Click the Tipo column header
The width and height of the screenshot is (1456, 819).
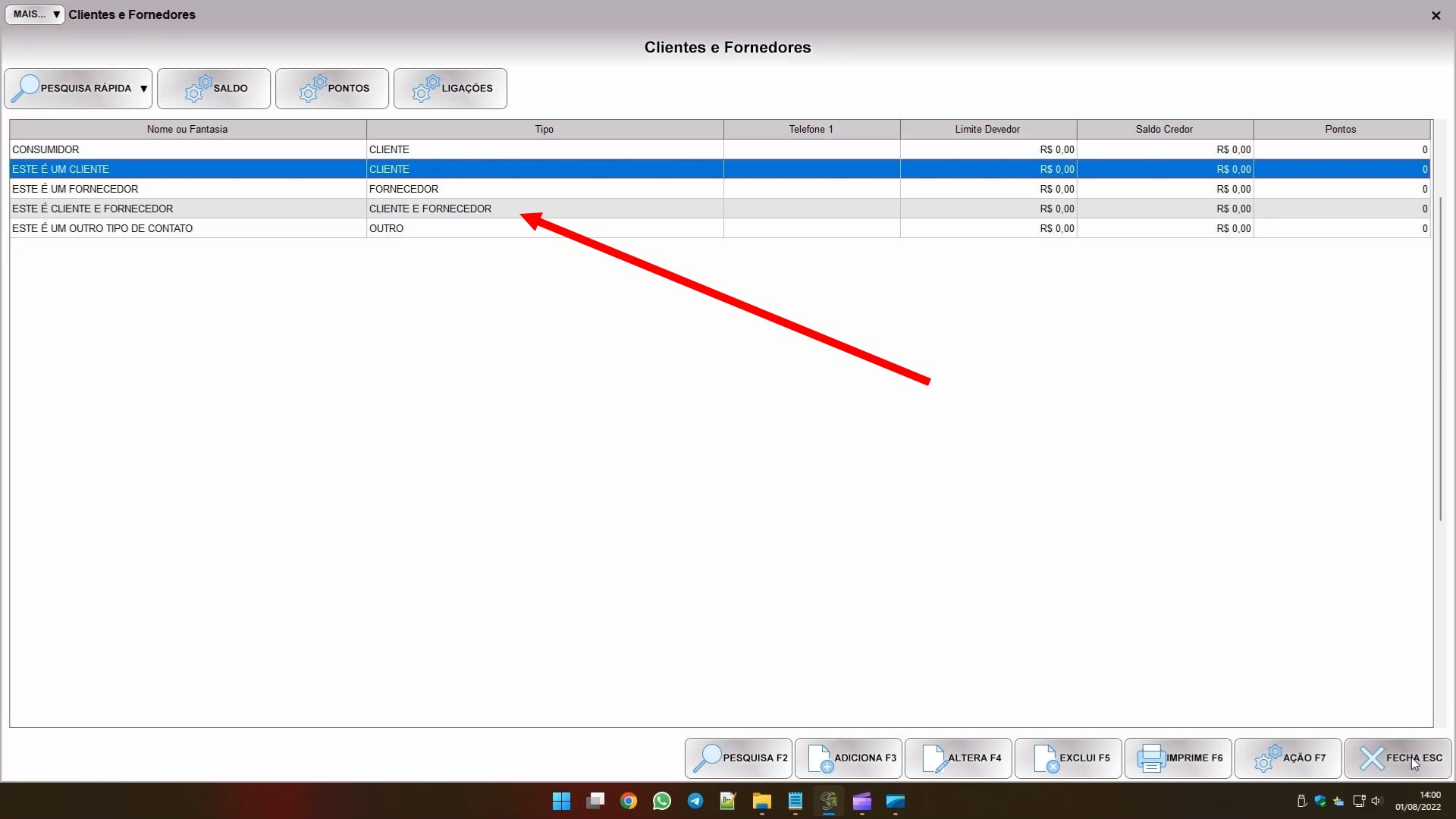544,130
